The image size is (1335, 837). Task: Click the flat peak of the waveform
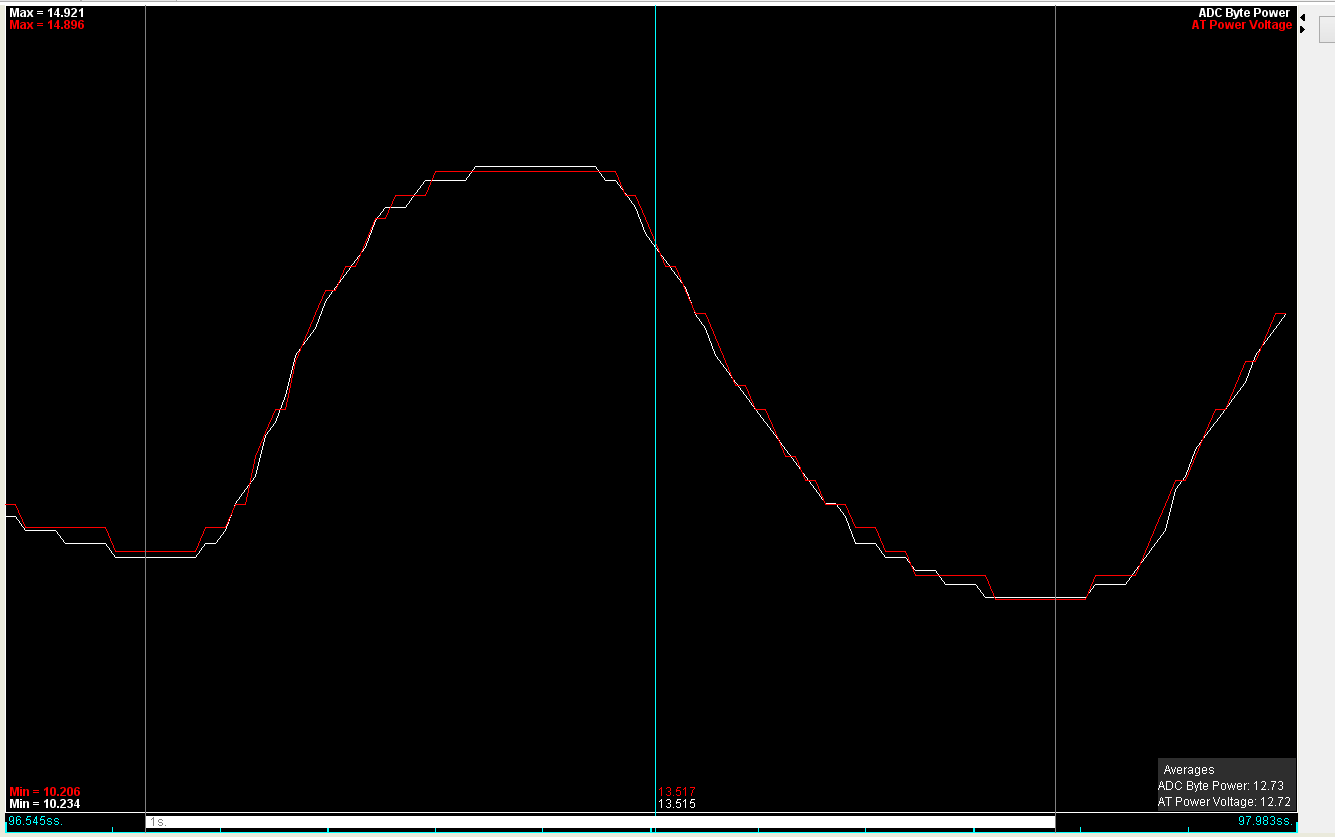click(535, 167)
